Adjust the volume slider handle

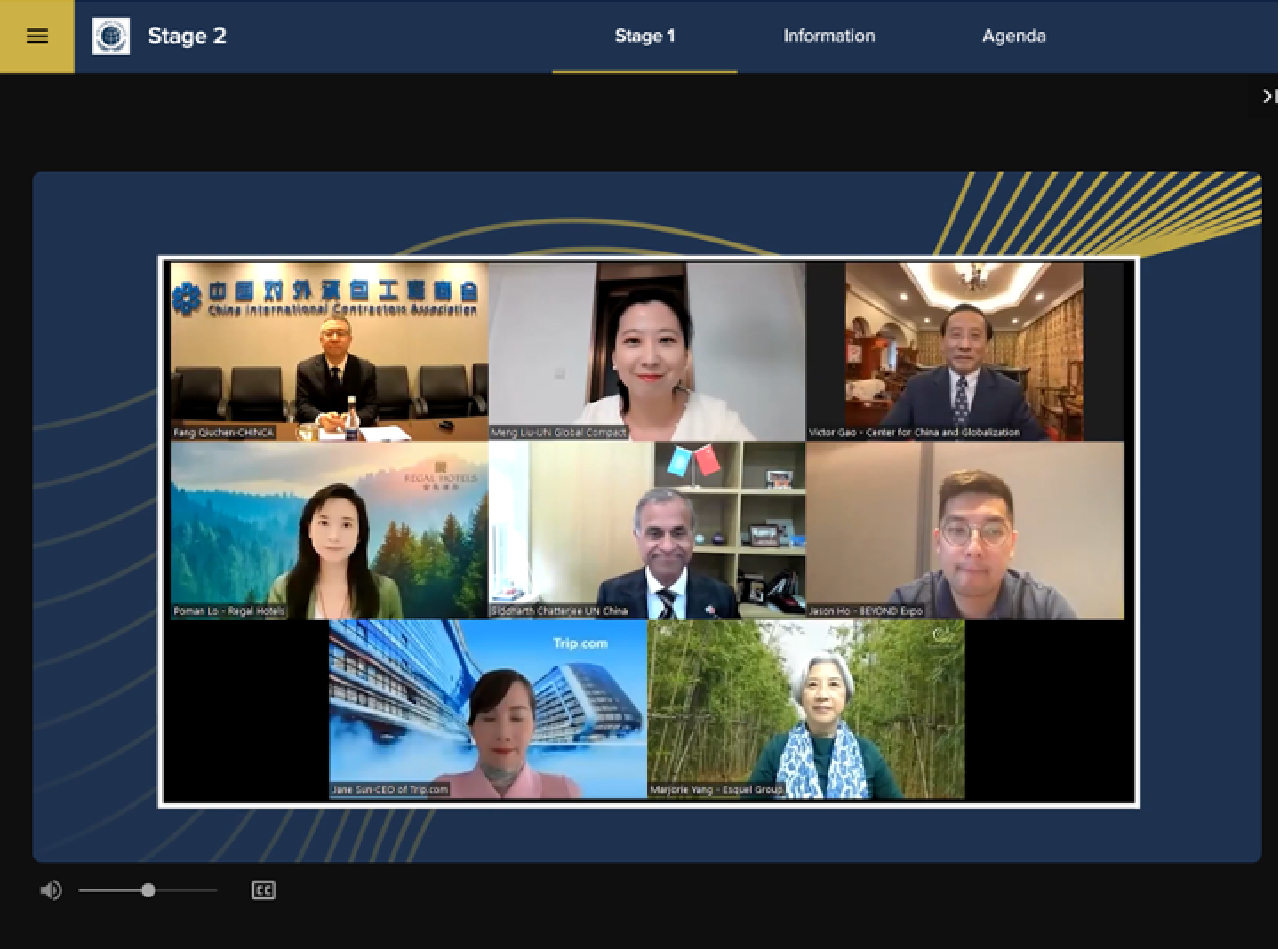pyautogui.click(x=148, y=890)
